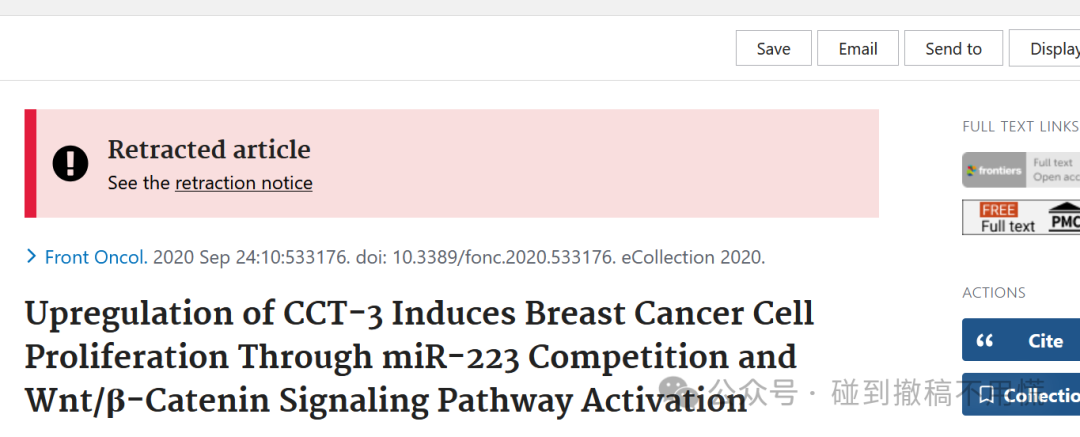Image resolution: width=1080 pixels, height=437 pixels.
Task: Click the Retracted article heading
Action: point(209,150)
